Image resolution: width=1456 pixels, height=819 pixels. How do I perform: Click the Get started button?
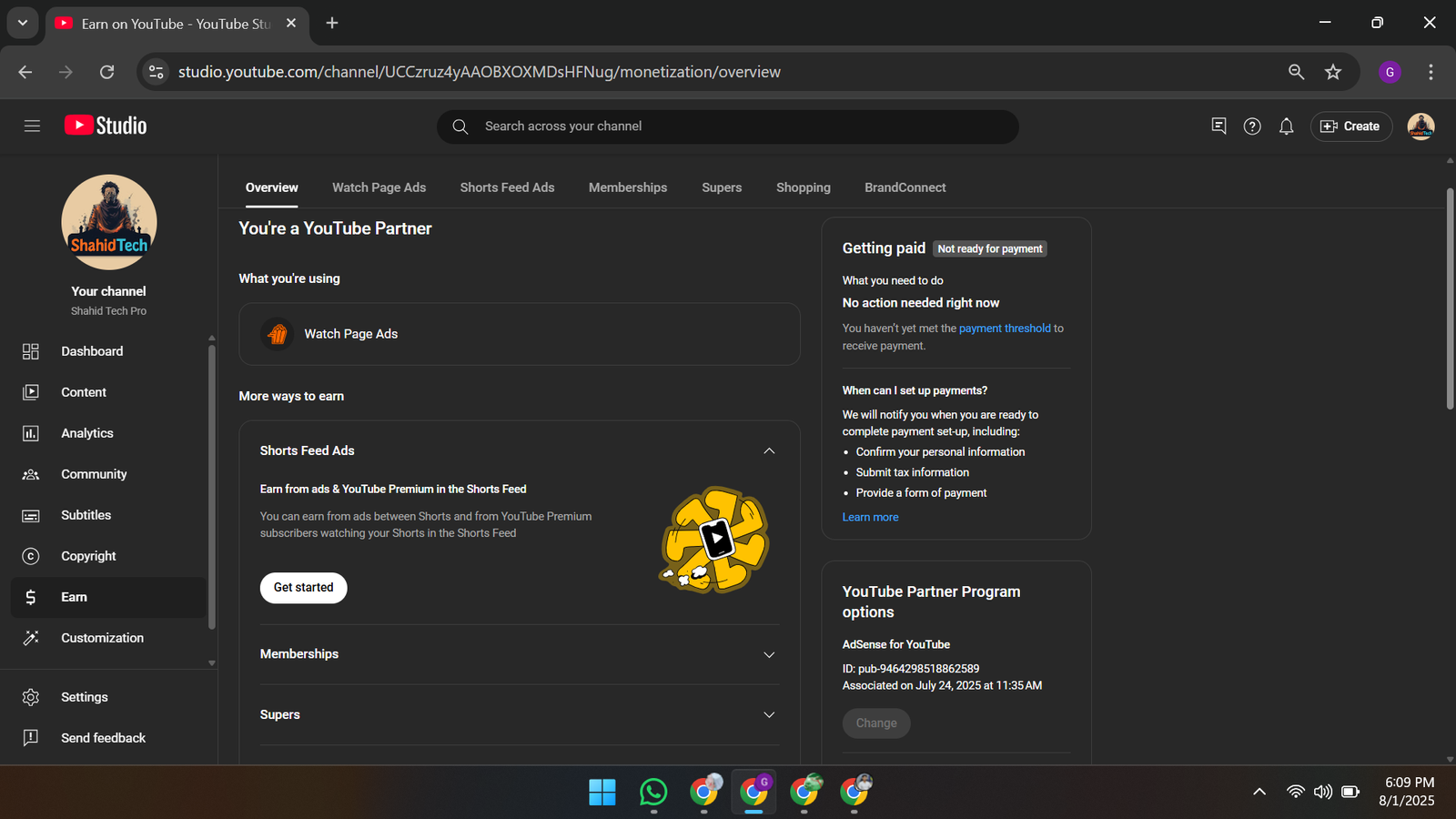tap(304, 588)
